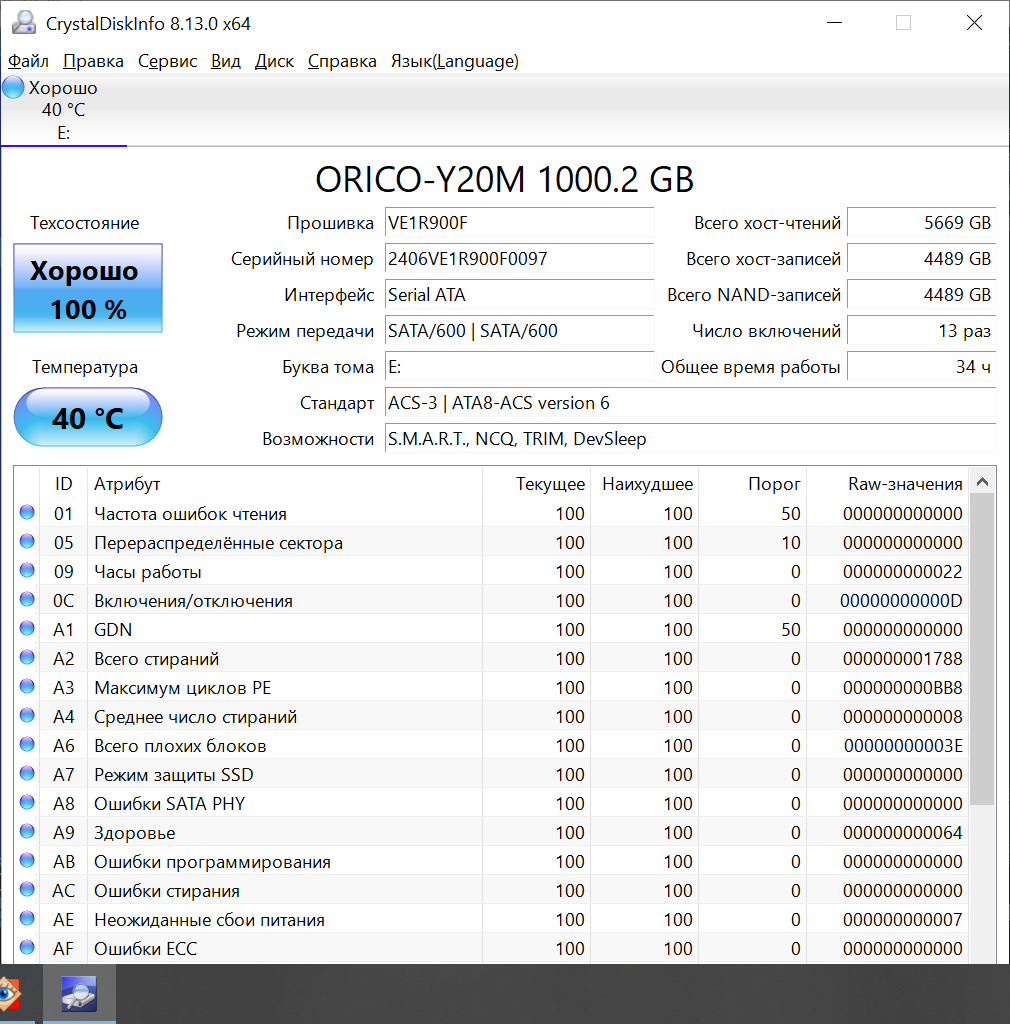The image size is (1010, 1024).
Task: Click status orb next to Часы работы attribute
Action: pos(27,572)
